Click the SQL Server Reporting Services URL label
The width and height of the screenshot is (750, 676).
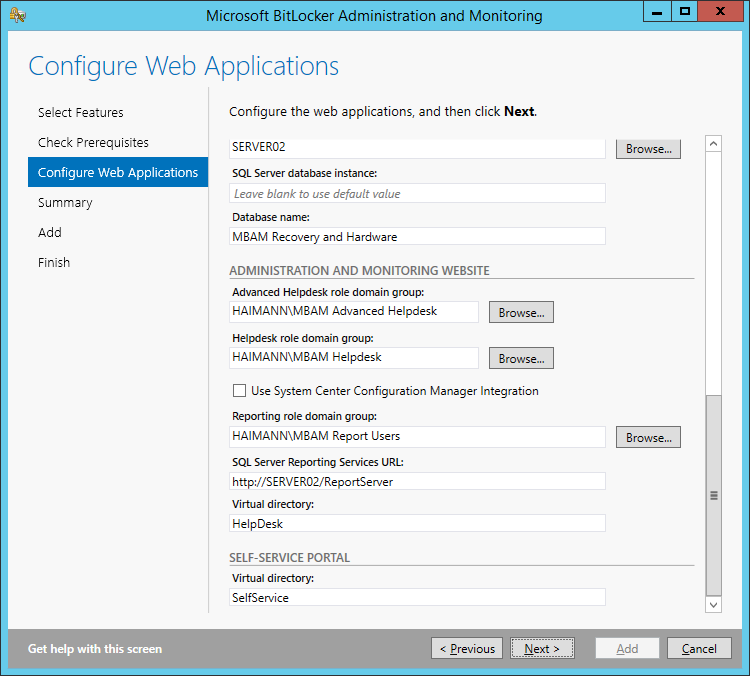coord(318,462)
